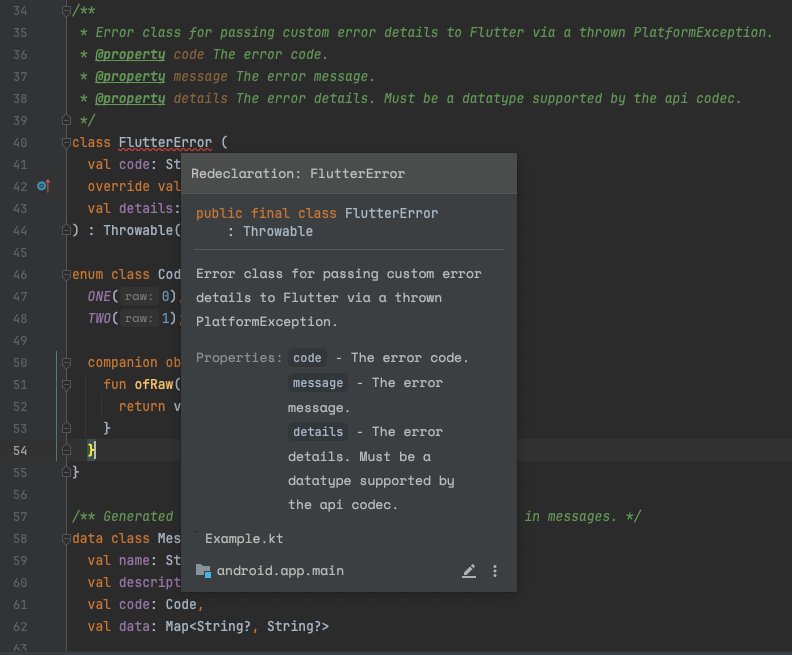Click the 'Properties:' label in the popup
The image size is (792, 655).
tap(239, 358)
